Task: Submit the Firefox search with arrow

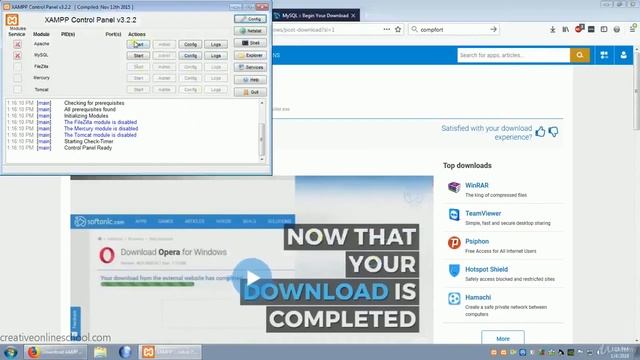Action: pyautogui.click(x=493, y=29)
